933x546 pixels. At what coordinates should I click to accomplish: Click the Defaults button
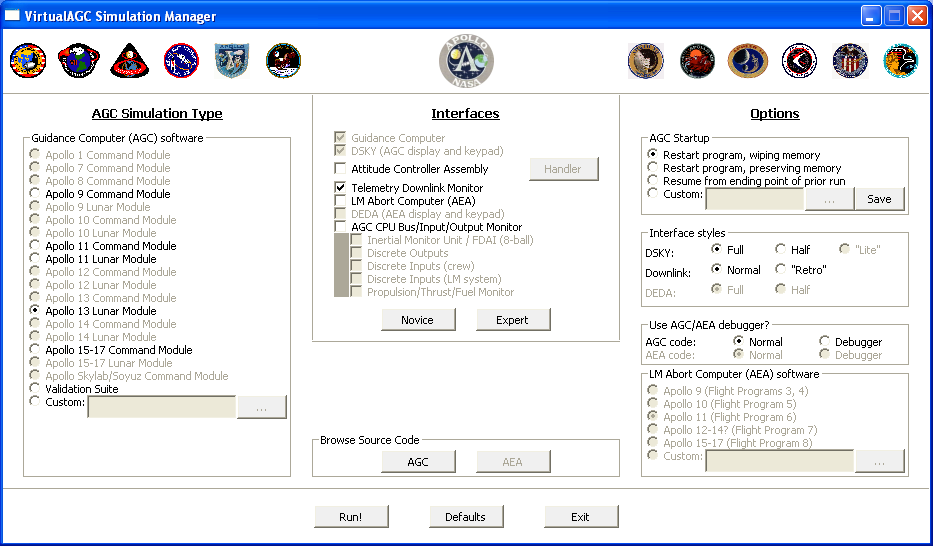tap(466, 516)
